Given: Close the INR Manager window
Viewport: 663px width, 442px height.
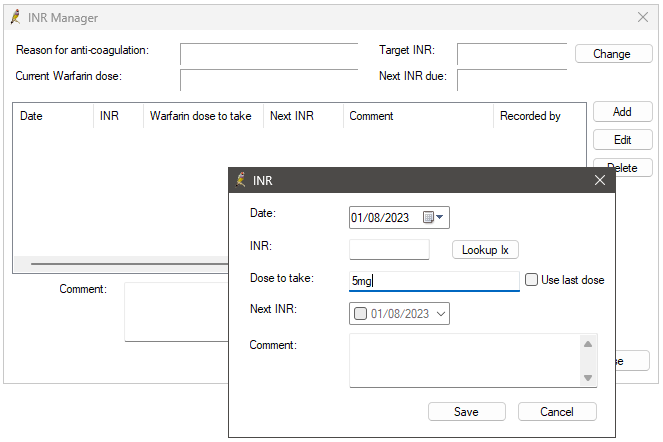Looking at the screenshot, I should tap(643, 17).
